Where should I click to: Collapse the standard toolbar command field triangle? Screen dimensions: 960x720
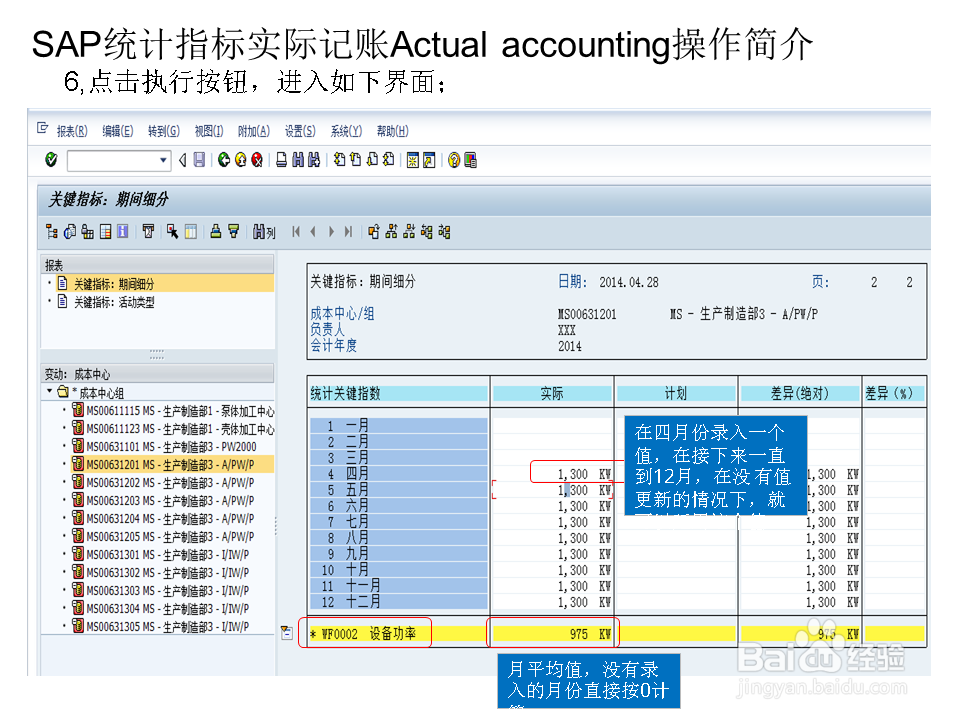click(182, 160)
